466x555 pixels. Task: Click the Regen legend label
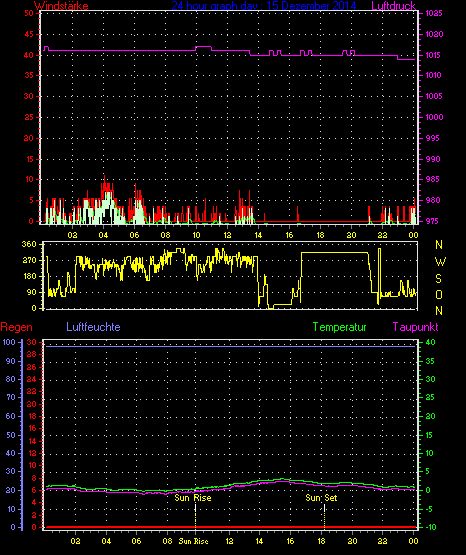click(17, 327)
